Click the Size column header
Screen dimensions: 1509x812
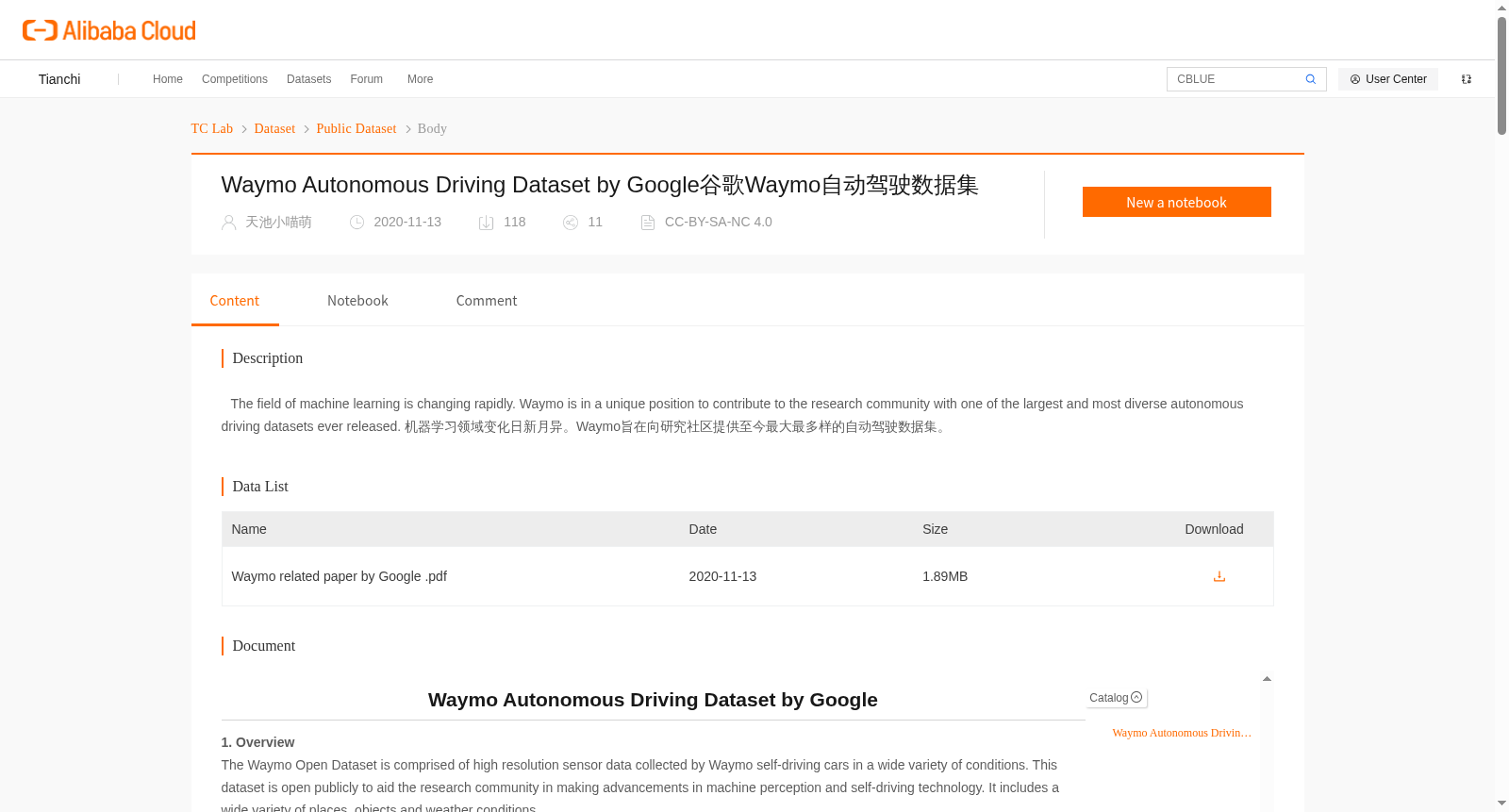(936, 529)
